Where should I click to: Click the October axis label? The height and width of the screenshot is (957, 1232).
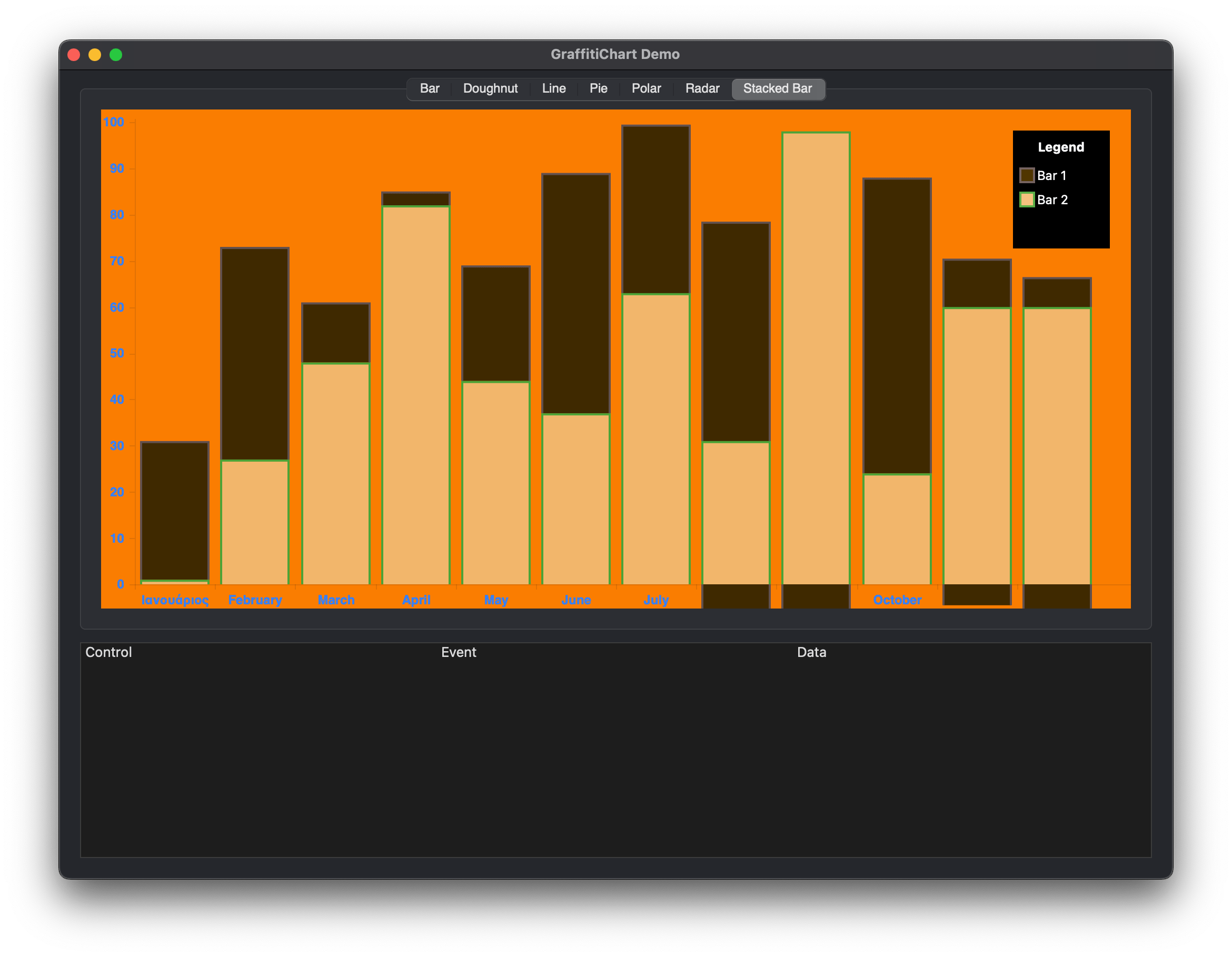pyautogui.click(x=897, y=600)
